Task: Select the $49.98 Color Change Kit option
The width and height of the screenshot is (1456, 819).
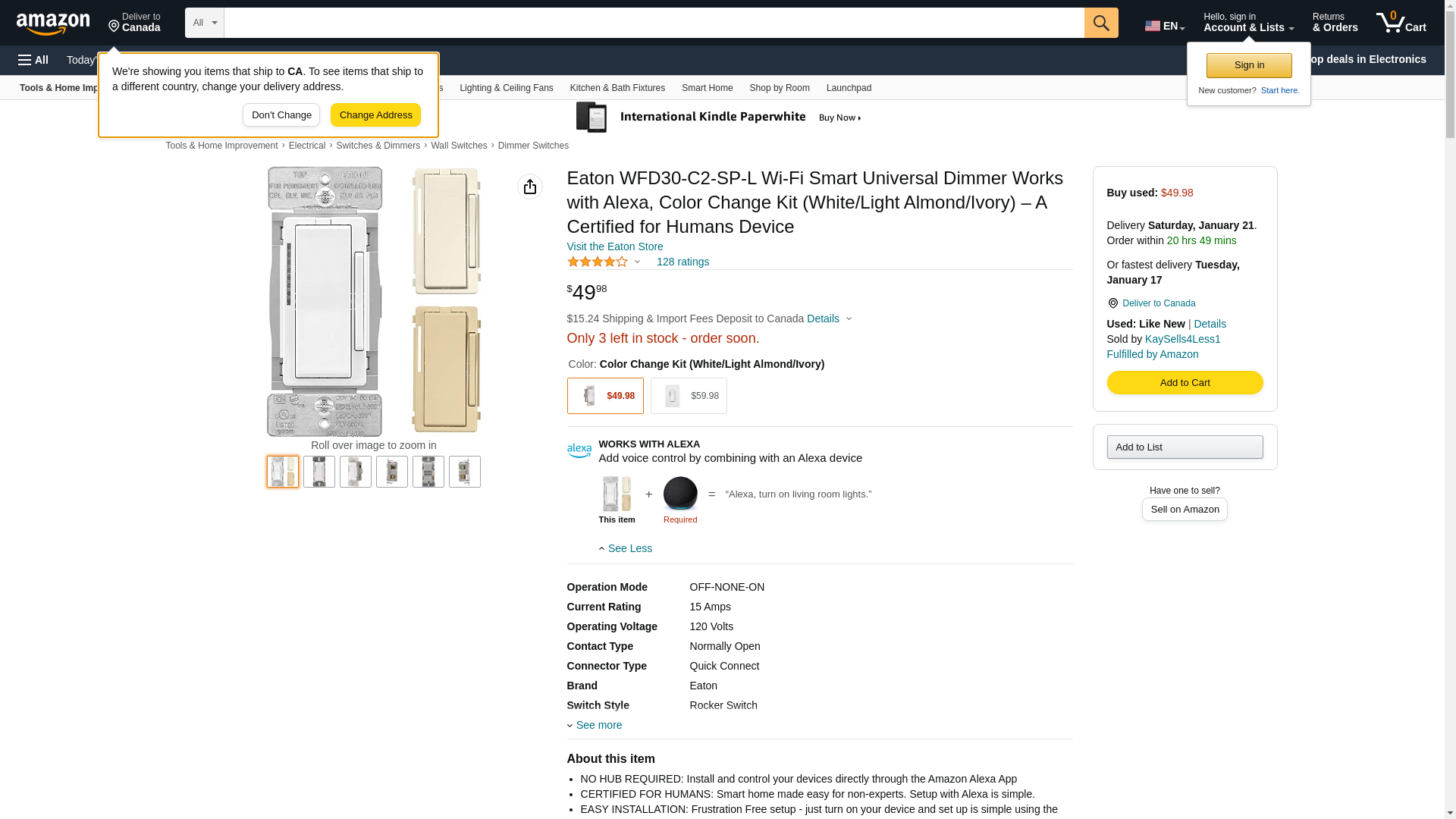Action: [x=605, y=396]
